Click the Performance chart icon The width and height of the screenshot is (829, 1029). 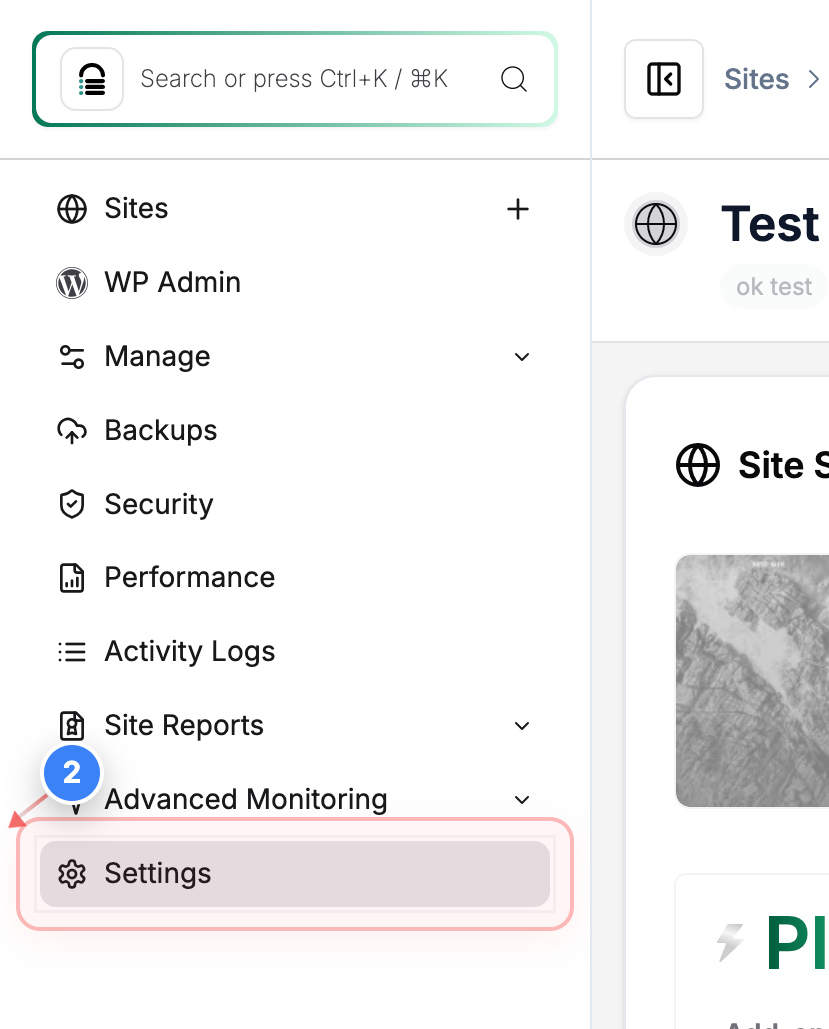pos(71,577)
